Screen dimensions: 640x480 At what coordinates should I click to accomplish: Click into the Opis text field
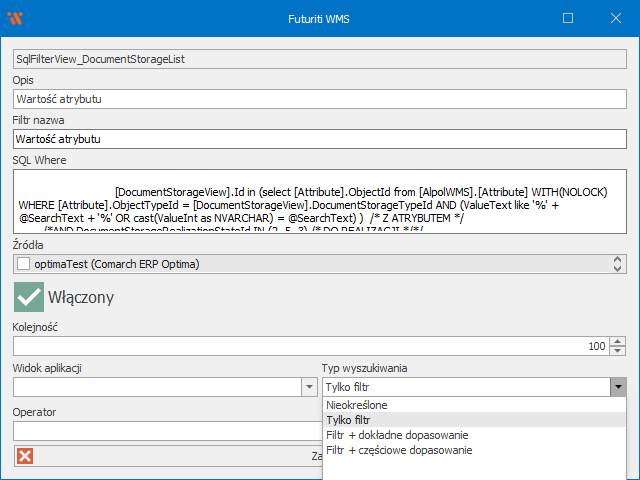point(319,99)
